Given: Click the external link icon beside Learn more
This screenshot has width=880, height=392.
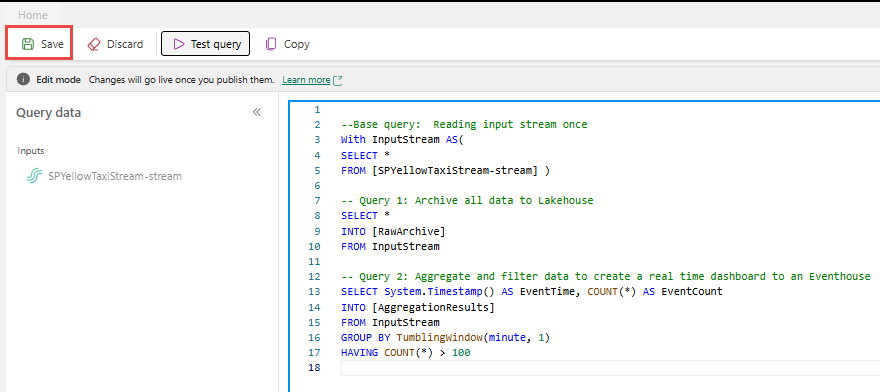Looking at the screenshot, I should coord(338,80).
